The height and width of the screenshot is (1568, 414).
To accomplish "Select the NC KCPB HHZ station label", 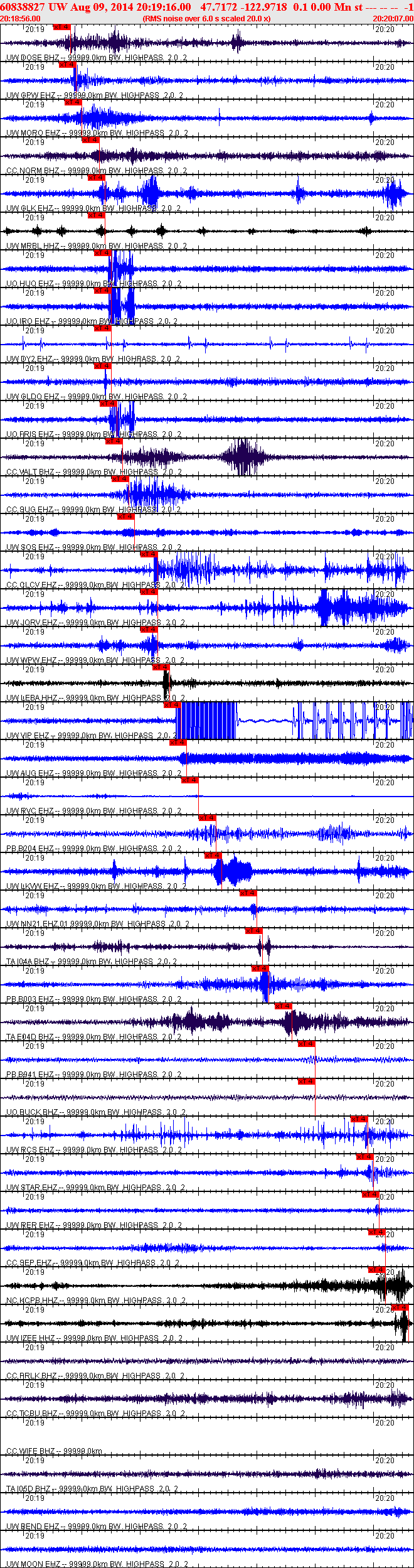I will coord(33,1301).
